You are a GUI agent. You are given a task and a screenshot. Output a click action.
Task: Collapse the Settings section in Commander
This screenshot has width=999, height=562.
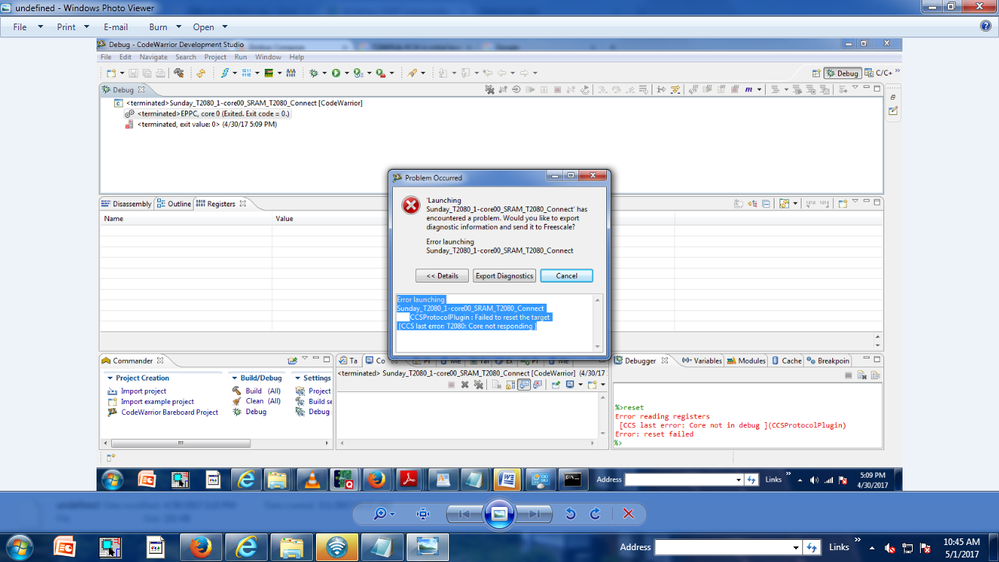[x=297, y=378]
